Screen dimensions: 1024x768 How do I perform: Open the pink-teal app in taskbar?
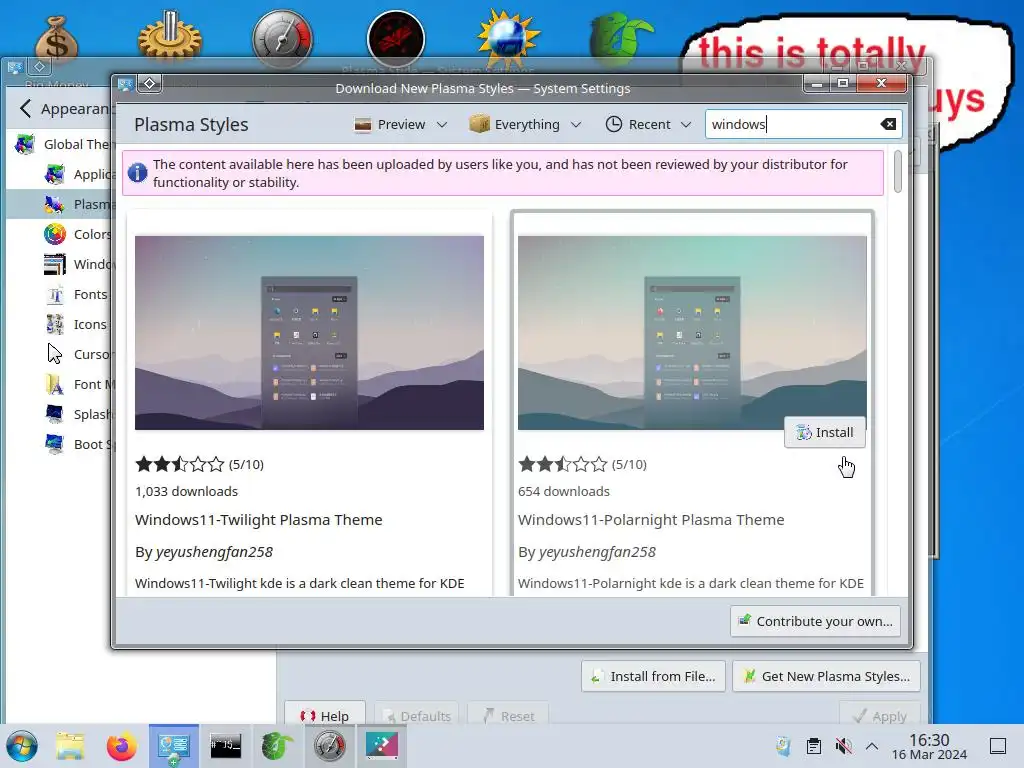(382, 746)
